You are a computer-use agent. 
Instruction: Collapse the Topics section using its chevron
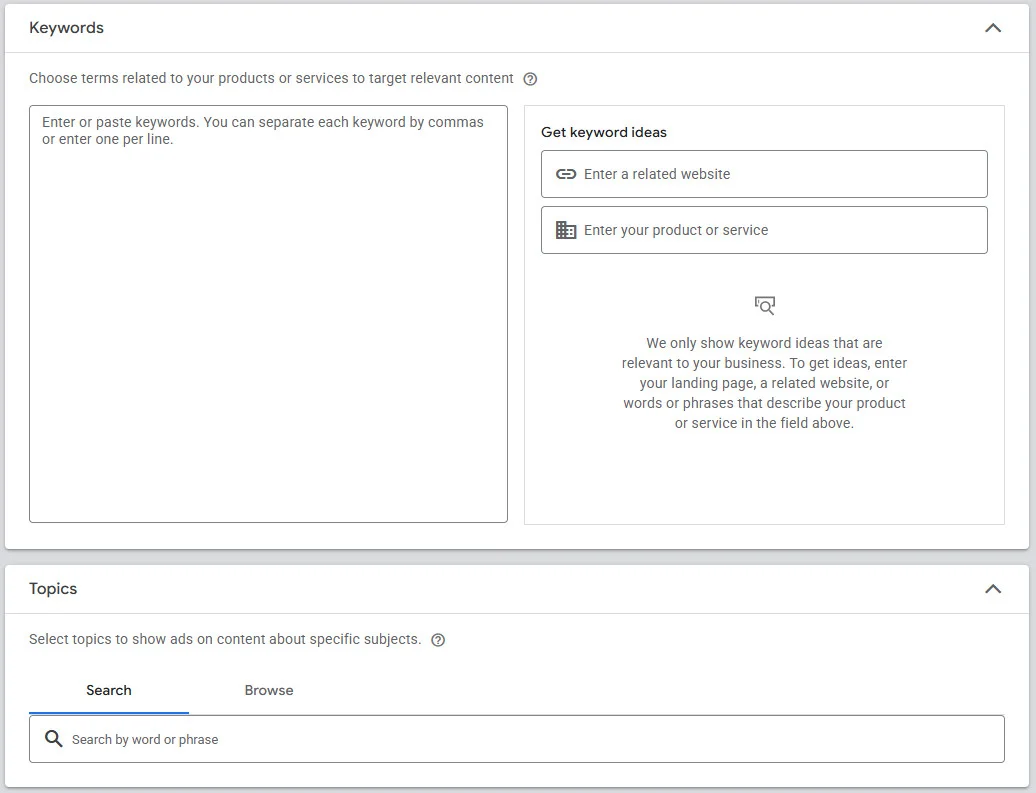point(993,589)
